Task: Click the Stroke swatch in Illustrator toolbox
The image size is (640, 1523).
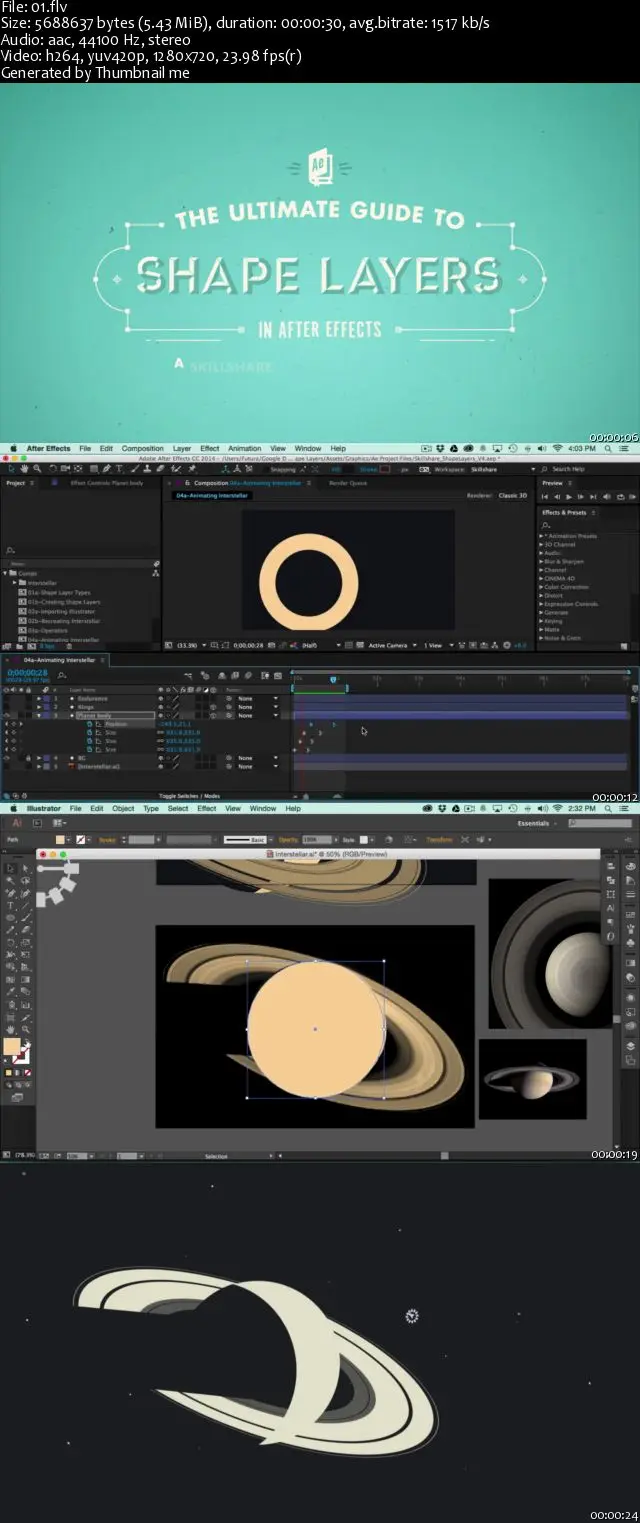Action: tap(22, 1056)
